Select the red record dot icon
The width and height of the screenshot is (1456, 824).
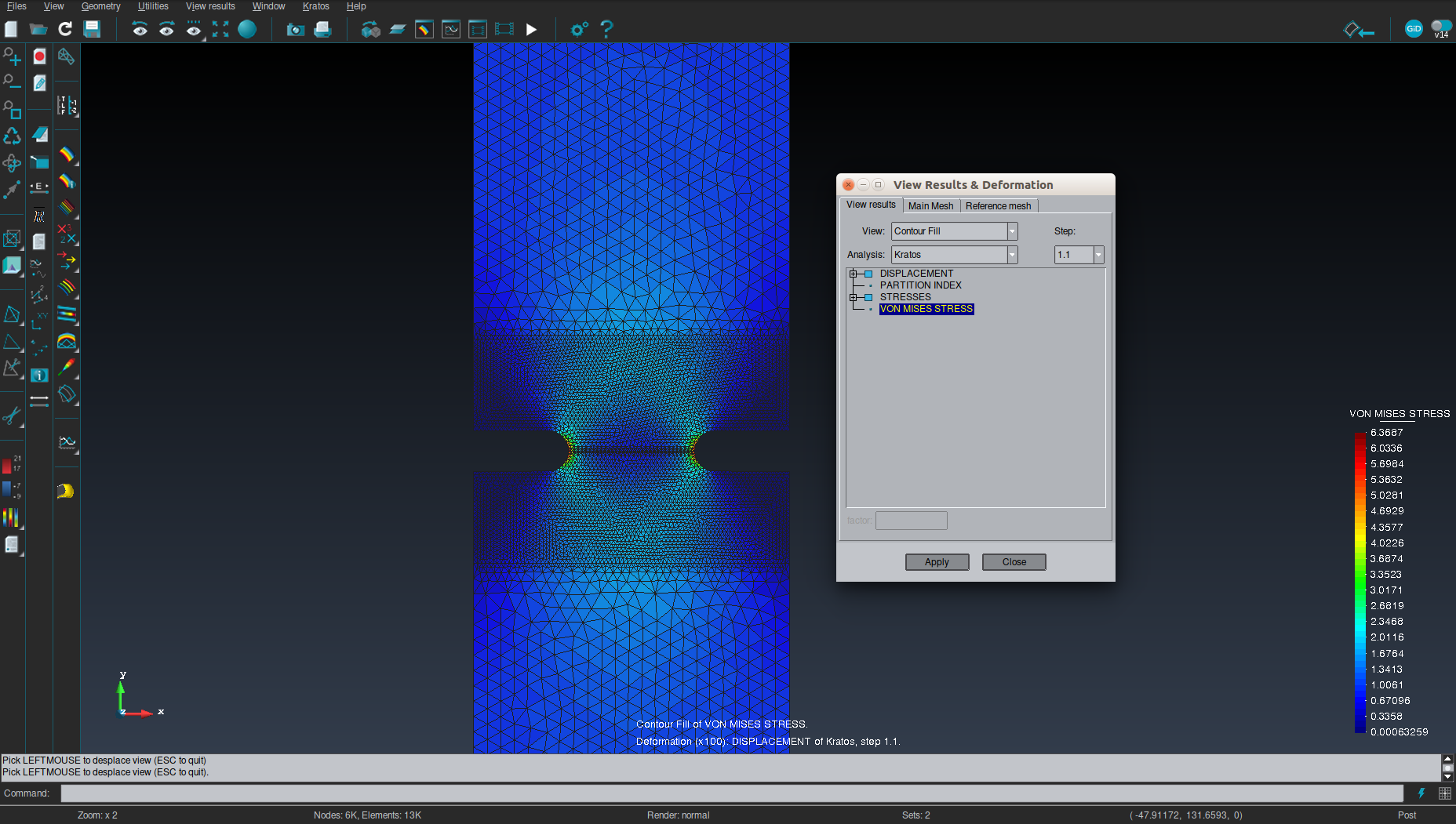click(x=39, y=56)
